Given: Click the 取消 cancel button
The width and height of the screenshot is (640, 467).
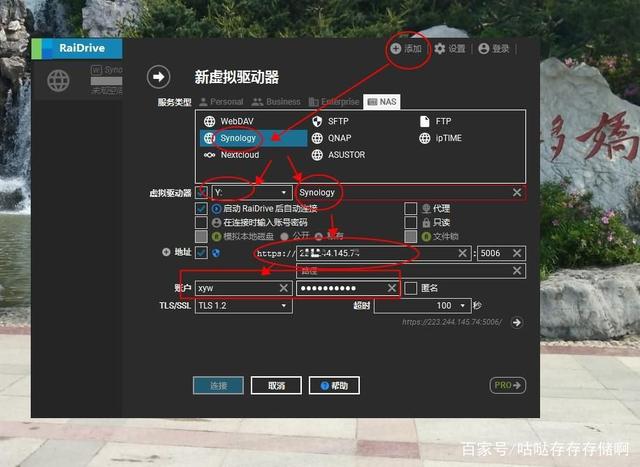Looking at the screenshot, I should pos(276,385).
